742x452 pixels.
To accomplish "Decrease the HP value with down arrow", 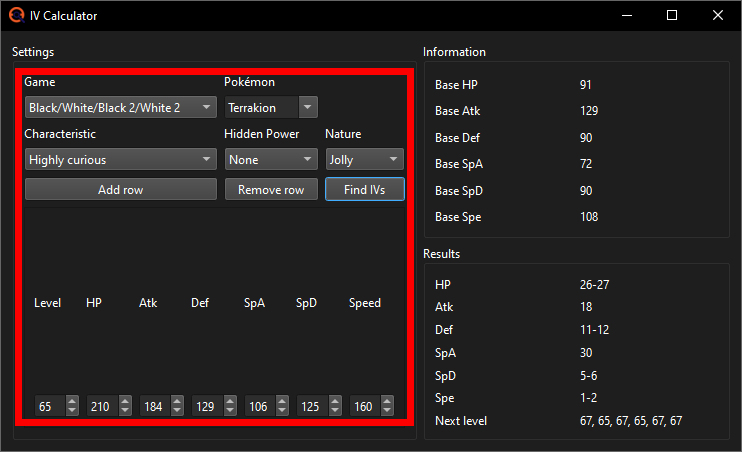I will click(124, 412).
